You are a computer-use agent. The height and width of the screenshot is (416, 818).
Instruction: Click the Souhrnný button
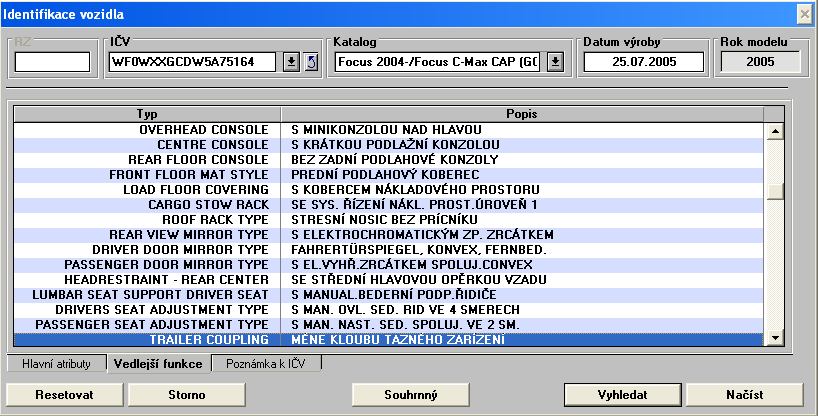click(411, 394)
